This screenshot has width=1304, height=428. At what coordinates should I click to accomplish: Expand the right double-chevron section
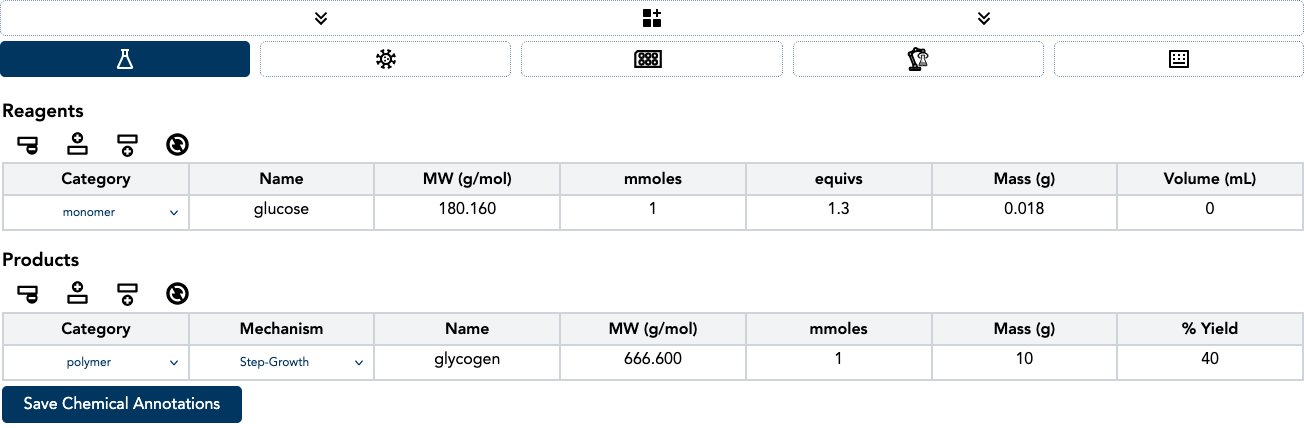coord(984,18)
